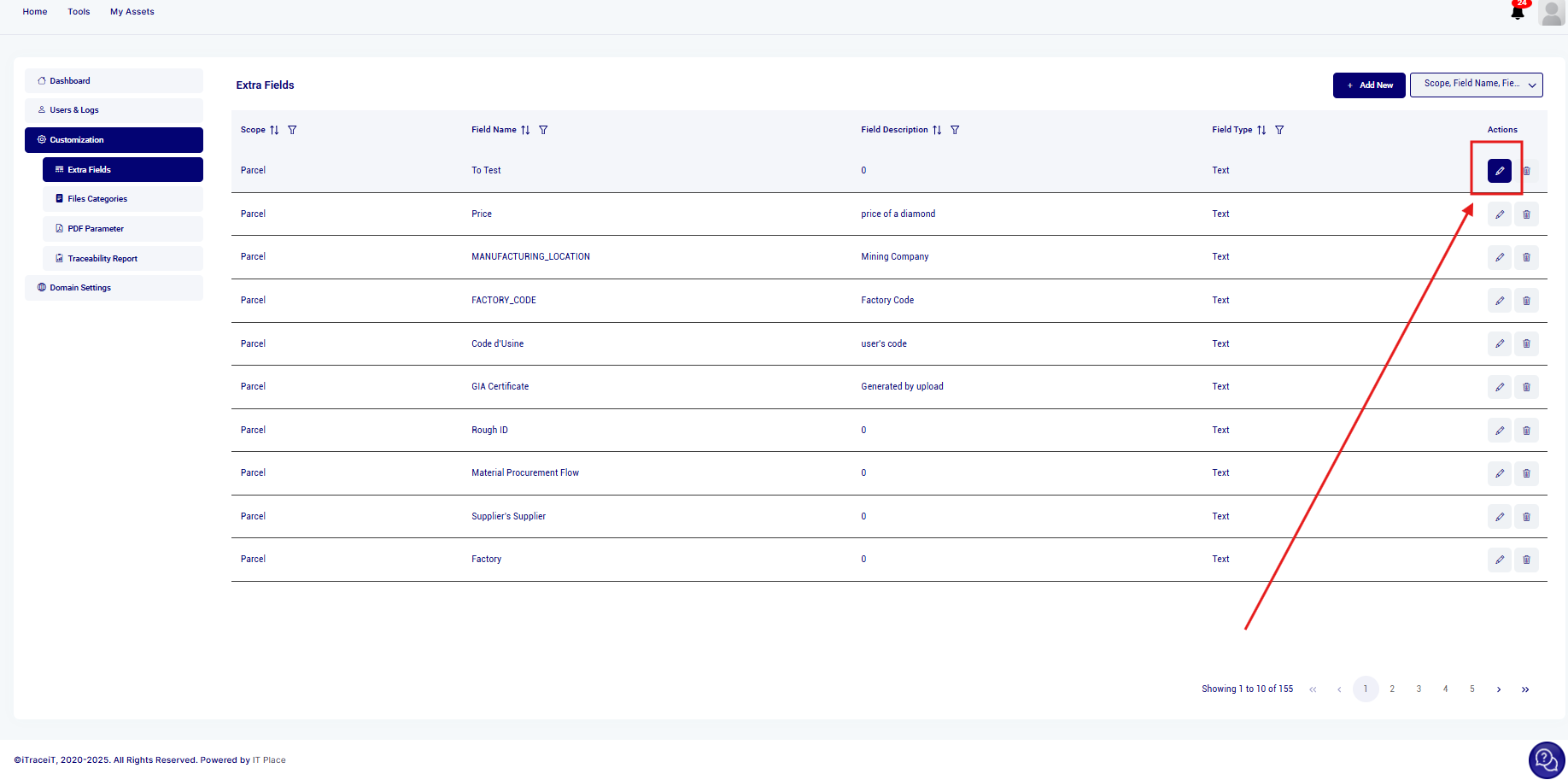Viewport: 1568px width, 780px height.
Task: Go to page 3 of results
Action: pyautogui.click(x=1419, y=689)
